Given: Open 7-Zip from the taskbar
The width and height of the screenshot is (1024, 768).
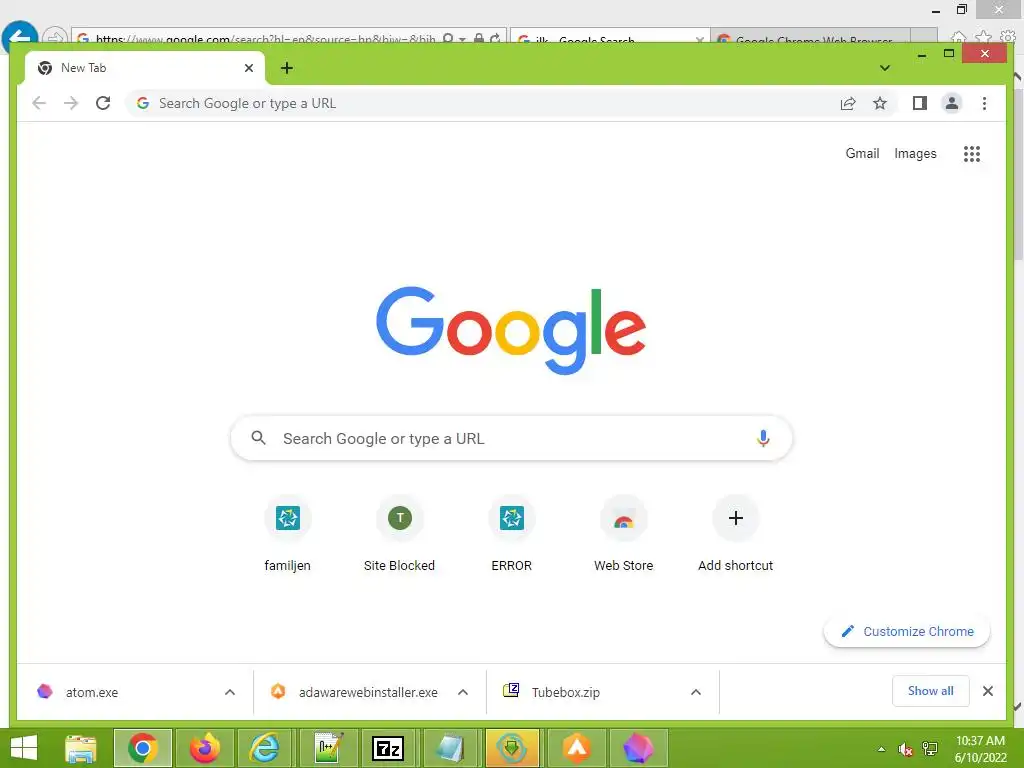Looking at the screenshot, I should 388,748.
